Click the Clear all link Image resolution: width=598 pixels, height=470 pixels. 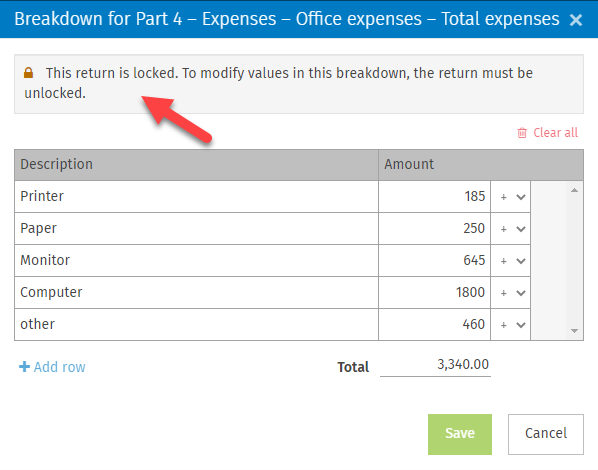click(x=555, y=133)
